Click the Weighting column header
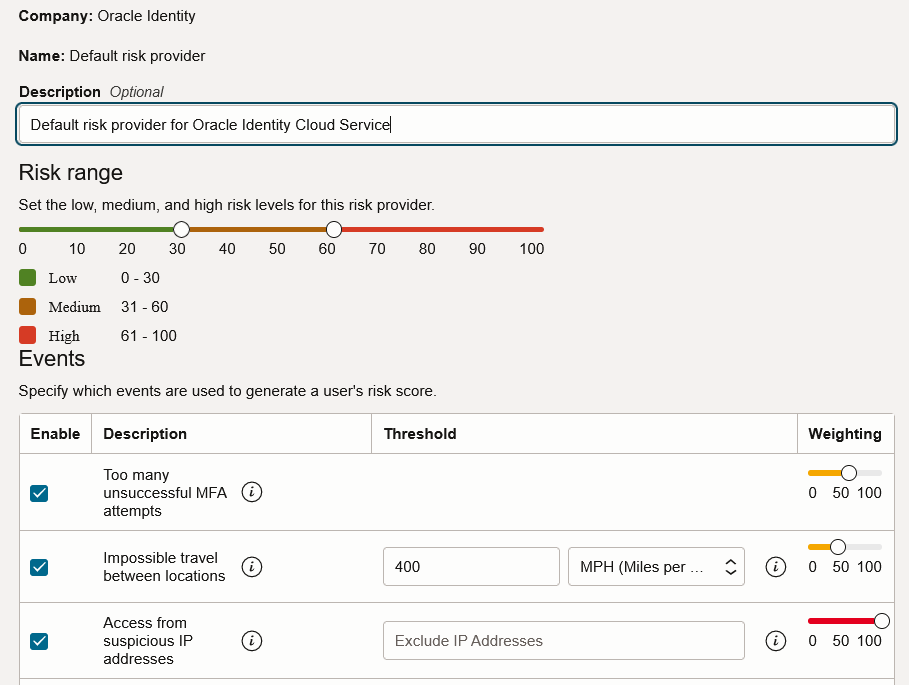Image resolution: width=909 pixels, height=685 pixels. pyautogui.click(x=845, y=433)
